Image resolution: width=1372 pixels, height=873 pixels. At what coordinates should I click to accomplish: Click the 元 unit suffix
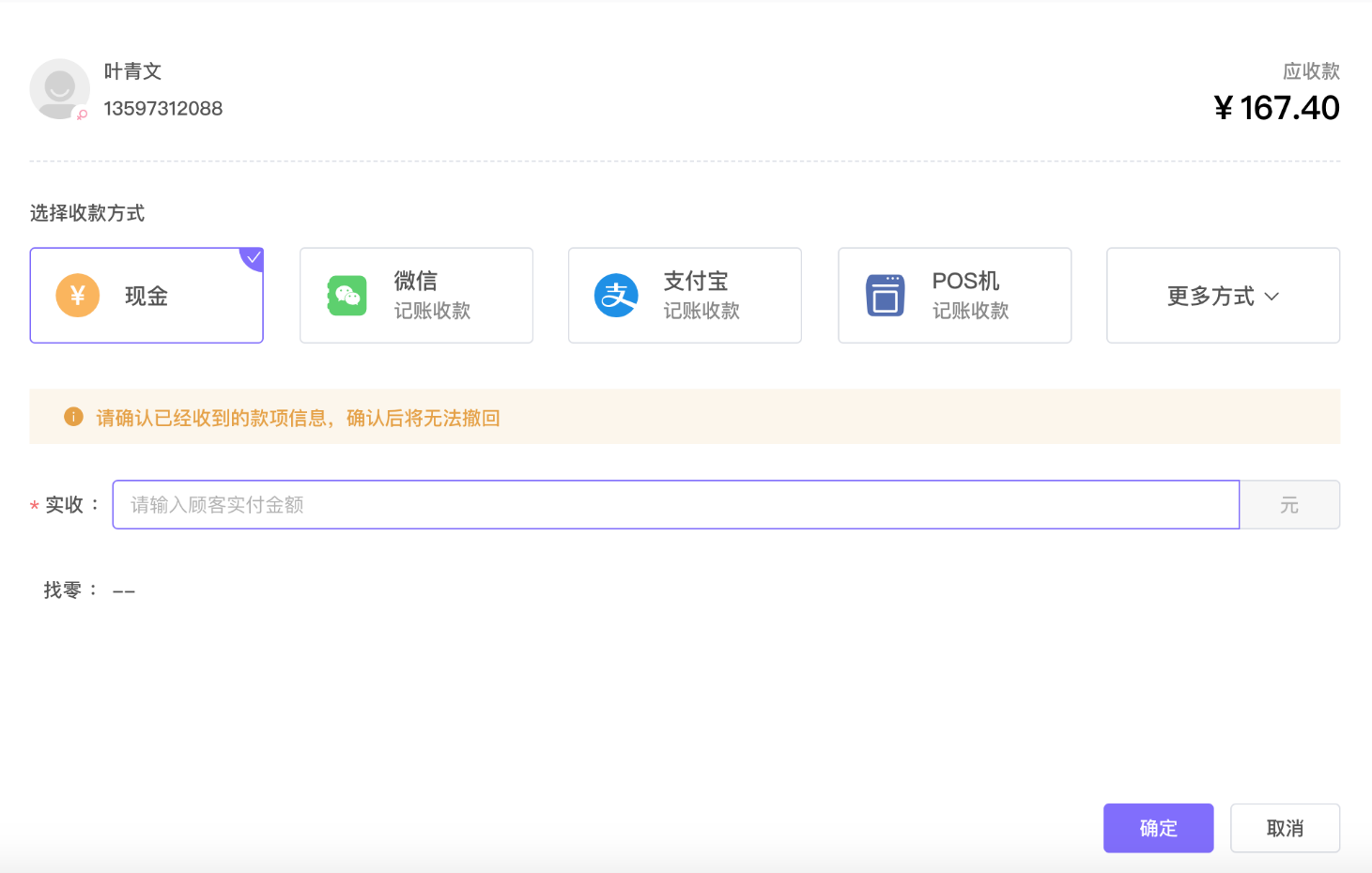click(x=1289, y=505)
